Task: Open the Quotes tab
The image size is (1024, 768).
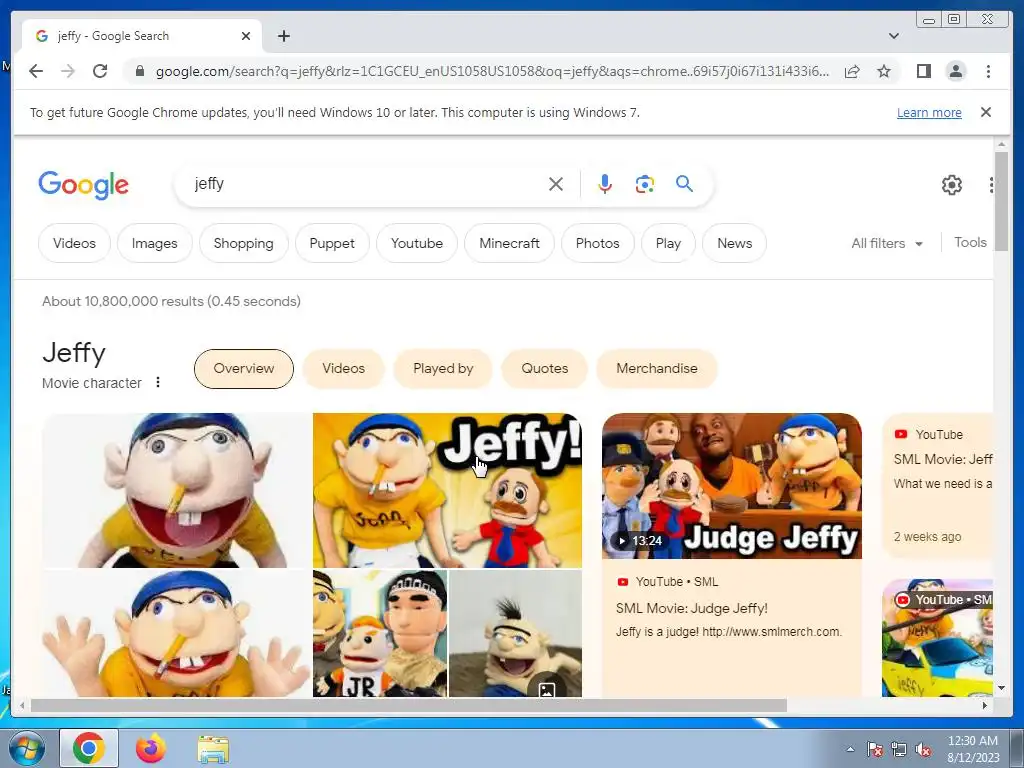Action: click(545, 368)
